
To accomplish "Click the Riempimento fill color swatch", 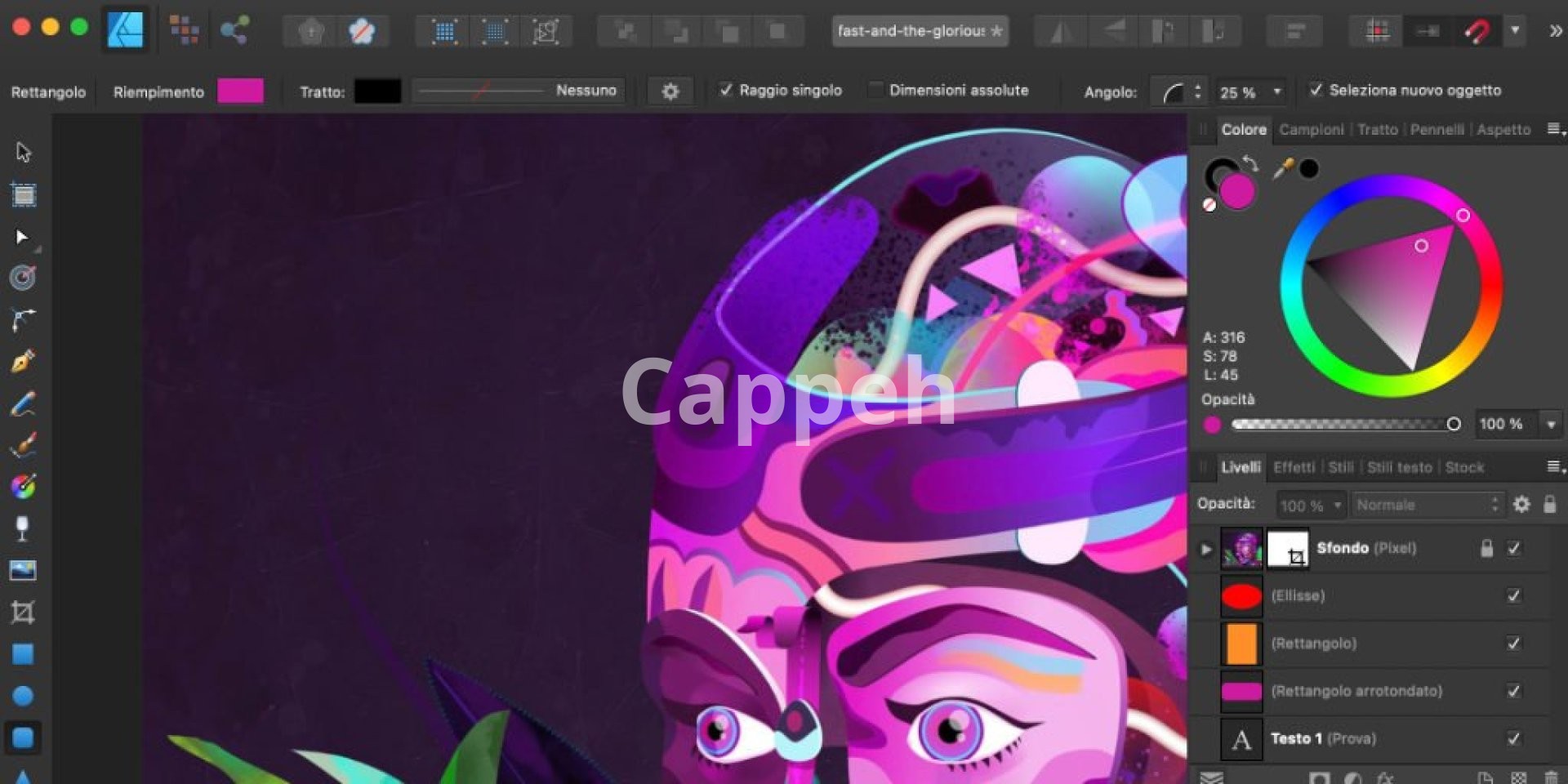I will tap(240, 91).
